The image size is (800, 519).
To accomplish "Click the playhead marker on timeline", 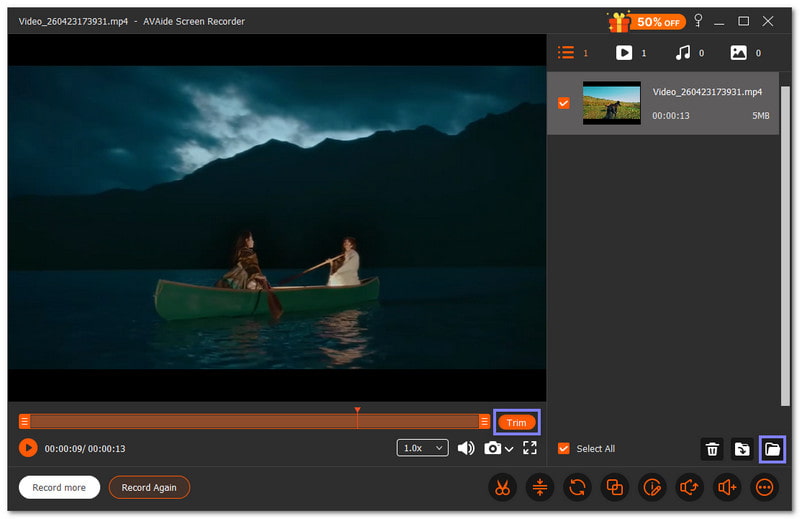I will click(x=357, y=410).
